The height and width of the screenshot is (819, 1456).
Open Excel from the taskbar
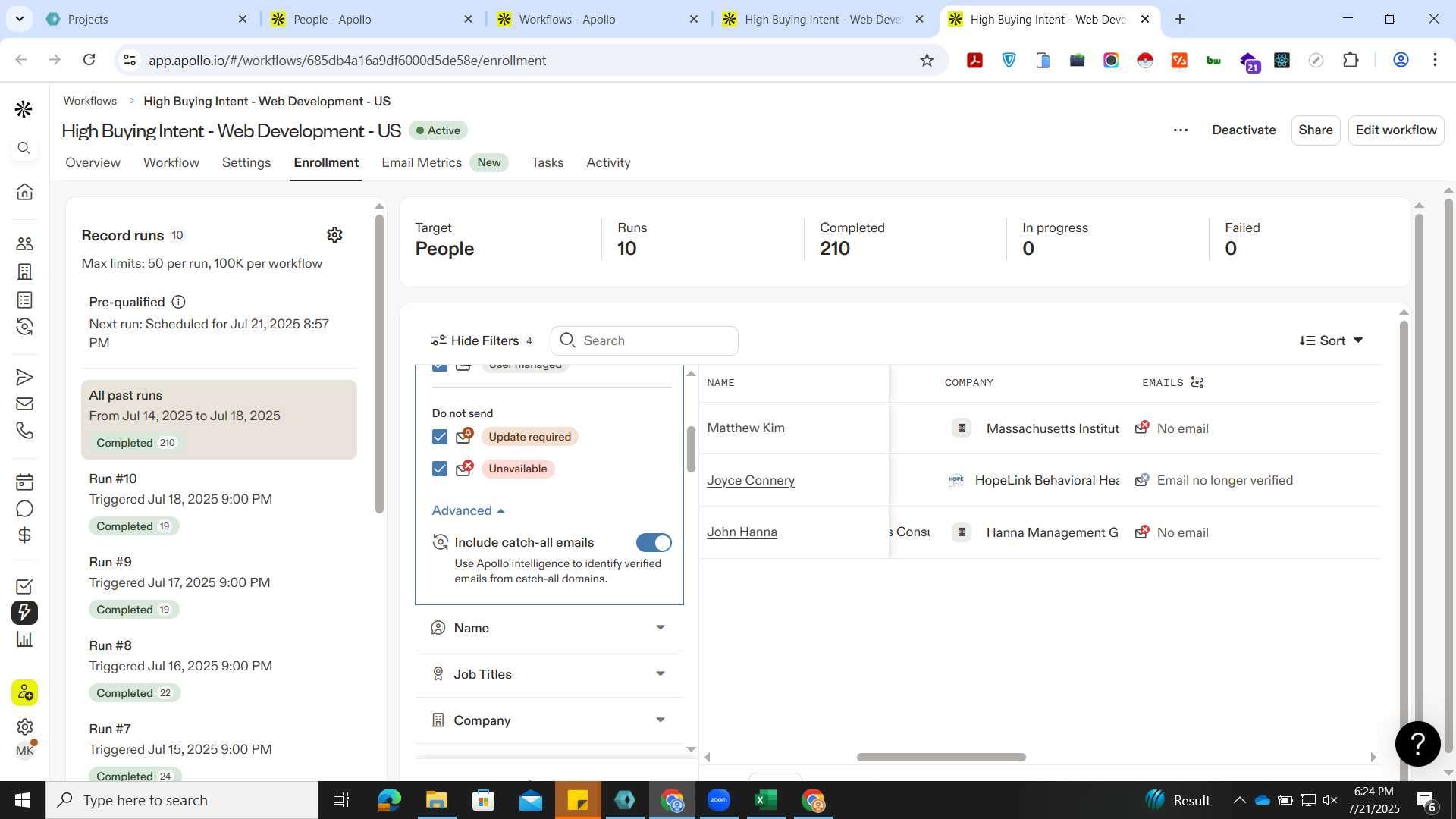766,800
